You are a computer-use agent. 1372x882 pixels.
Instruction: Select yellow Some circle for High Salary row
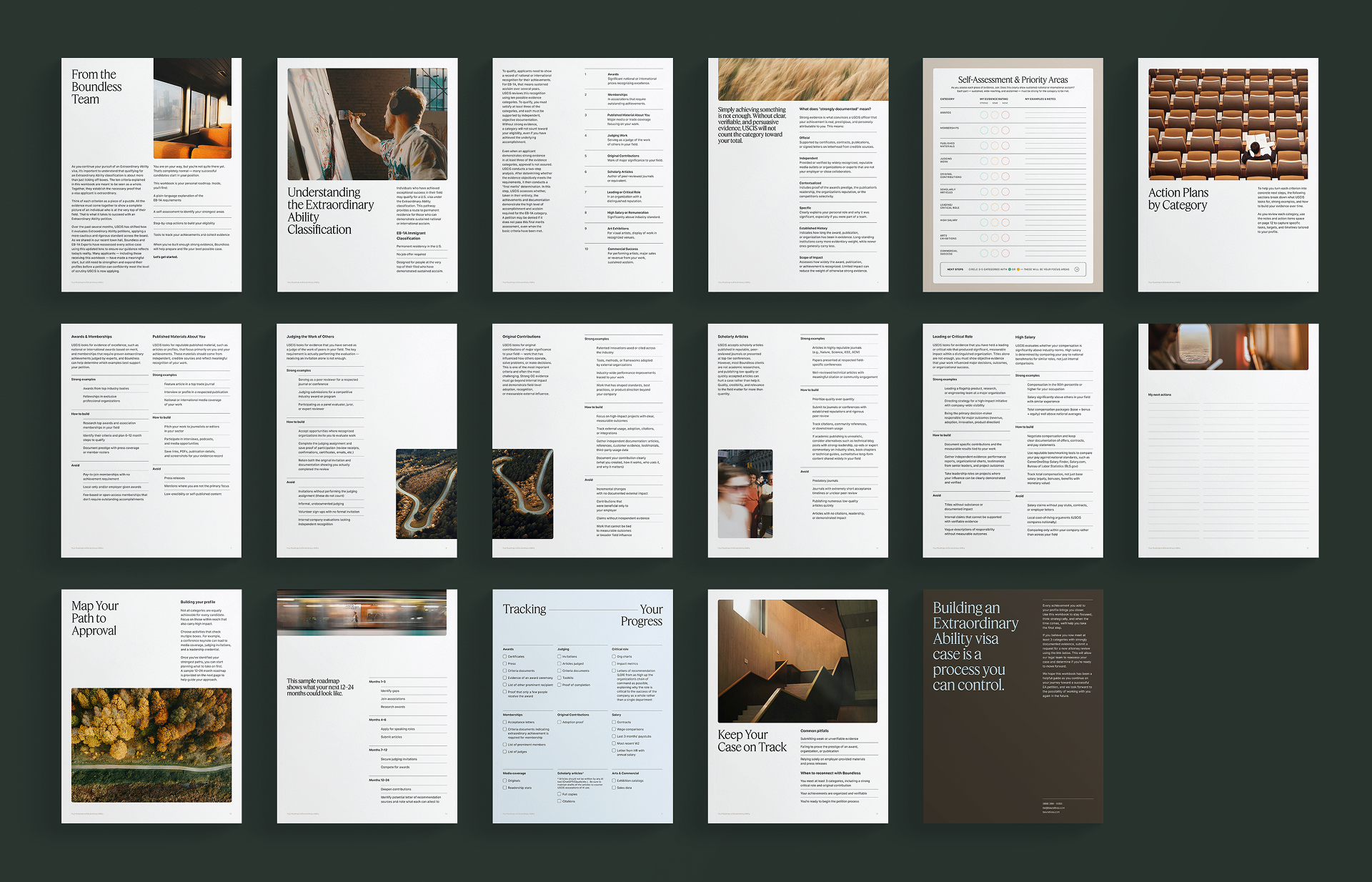pos(995,222)
